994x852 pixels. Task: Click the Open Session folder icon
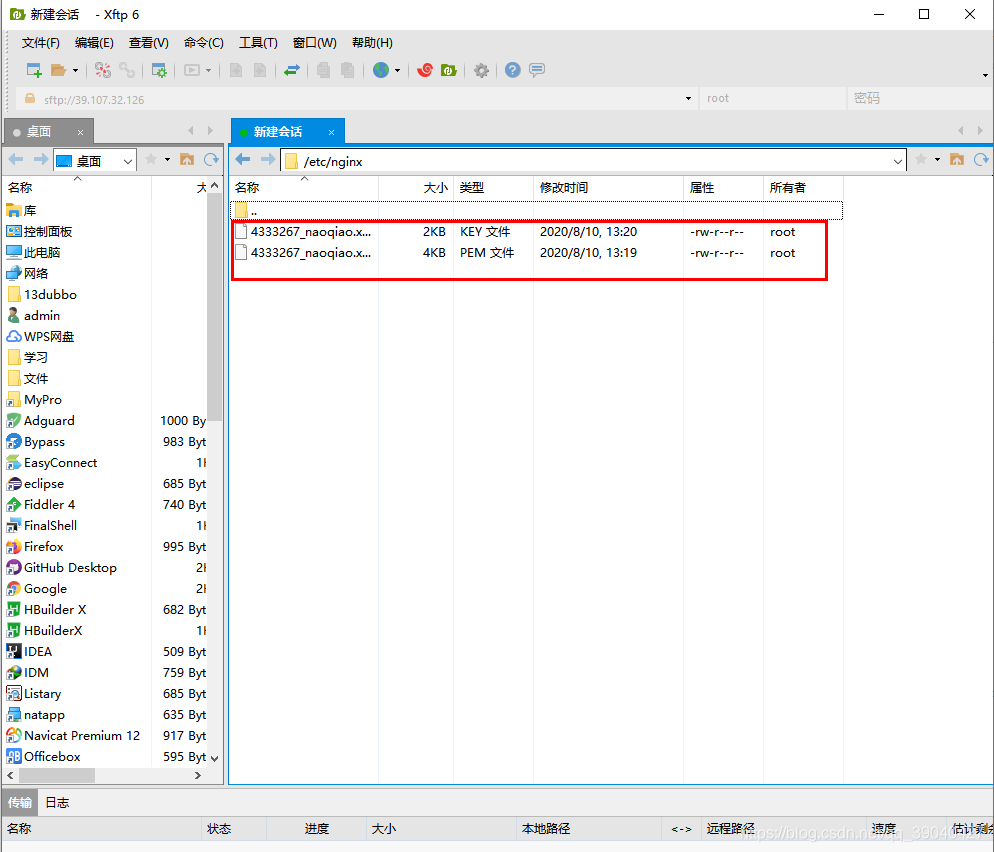click(58, 70)
